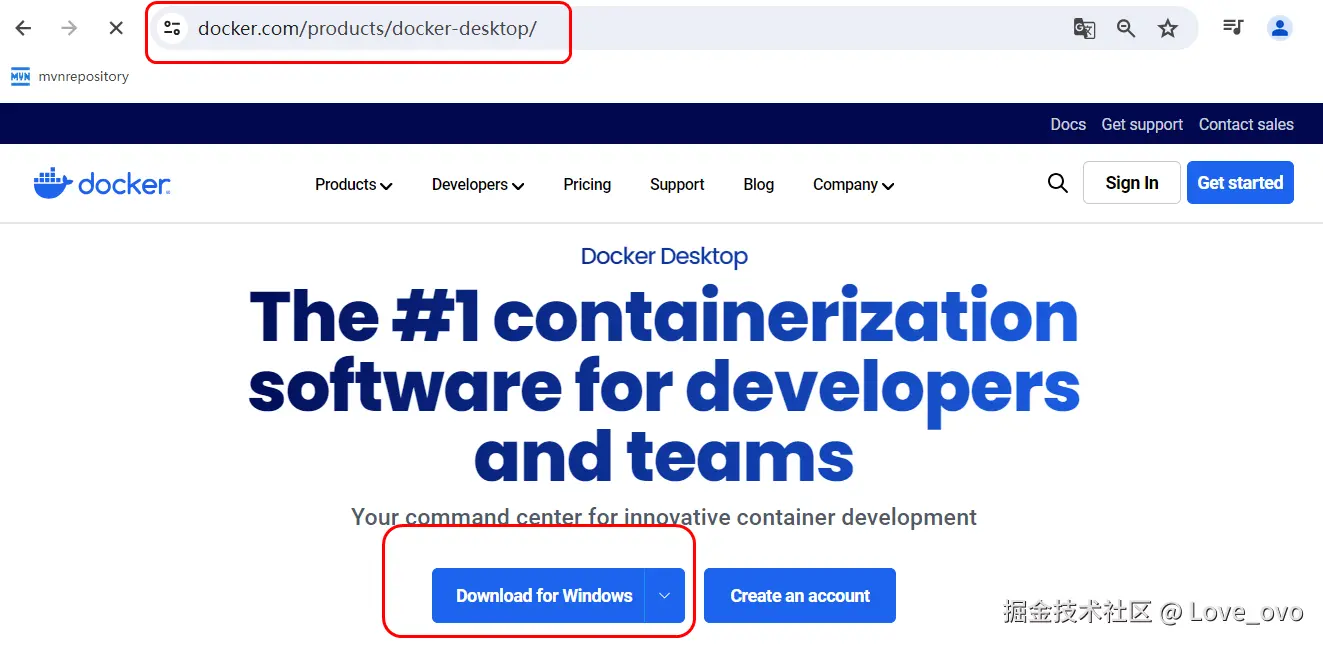The width and height of the screenshot is (1323, 645).
Task: Click the Contact sales link
Action: pyautogui.click(x=1246, y=124)
